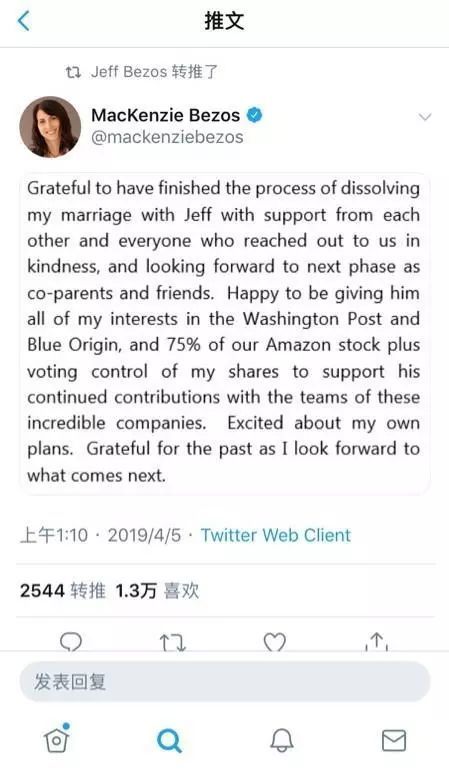Image resolution: width=449 pixels, height=771 pixels.
Task: Click the Twitter Web Client link
Action: tap(276, 535)
